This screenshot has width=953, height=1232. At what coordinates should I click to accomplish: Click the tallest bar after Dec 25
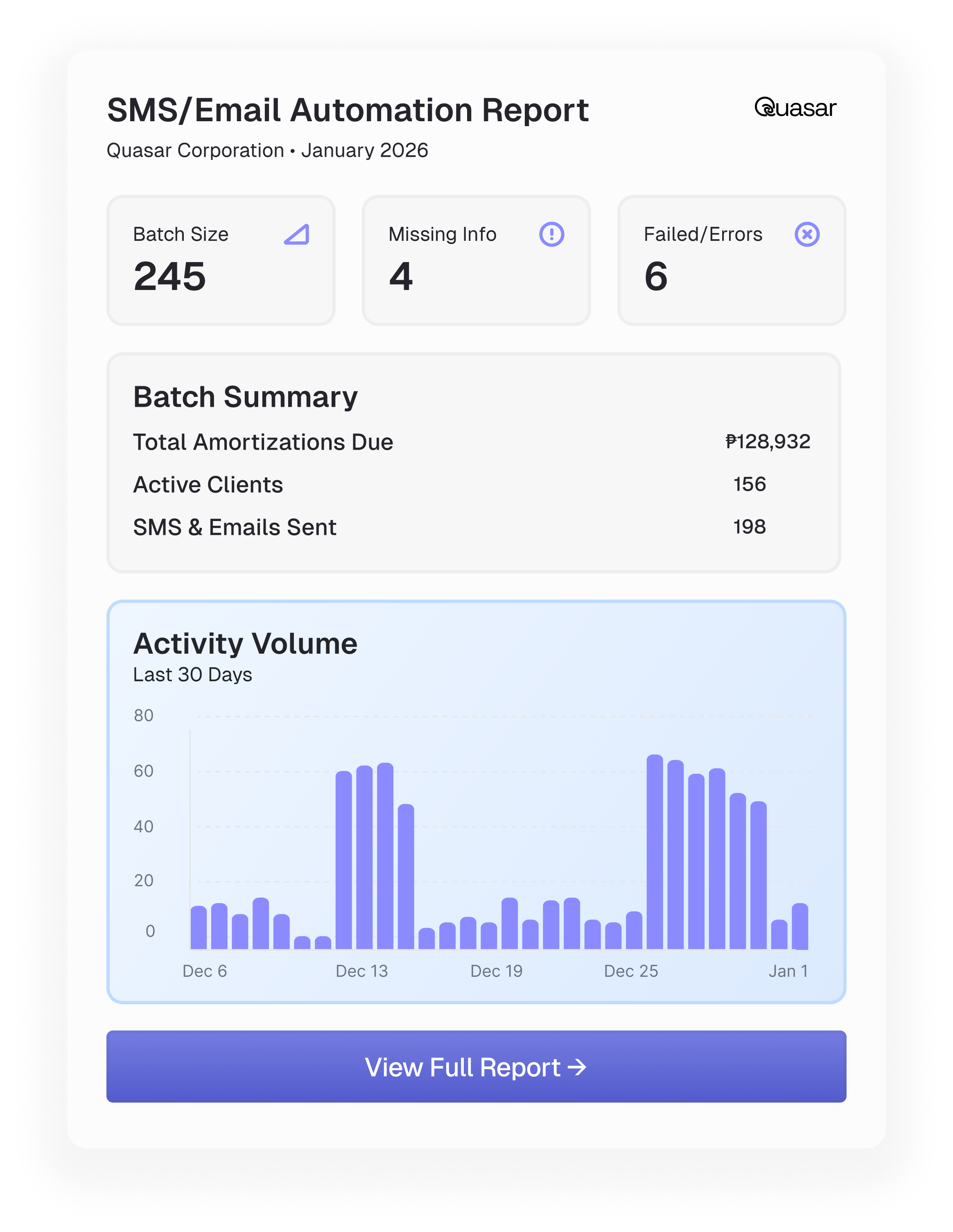[x=655, y=852]
